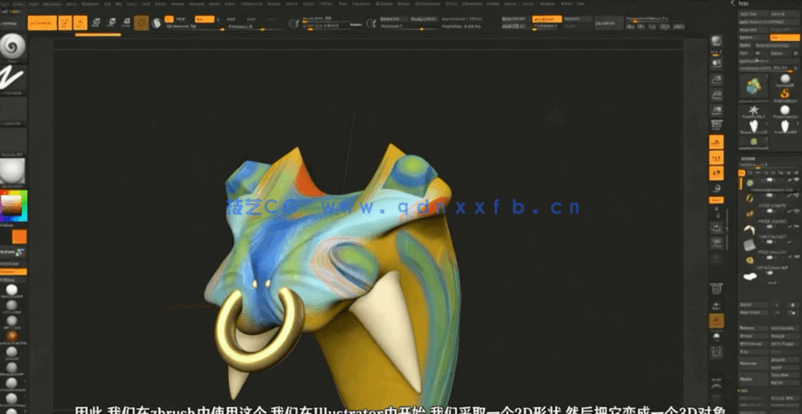The width and height of the screenshot is (802, 414).
Task: Collapse the Tool palette title
Action: point(744,3)
